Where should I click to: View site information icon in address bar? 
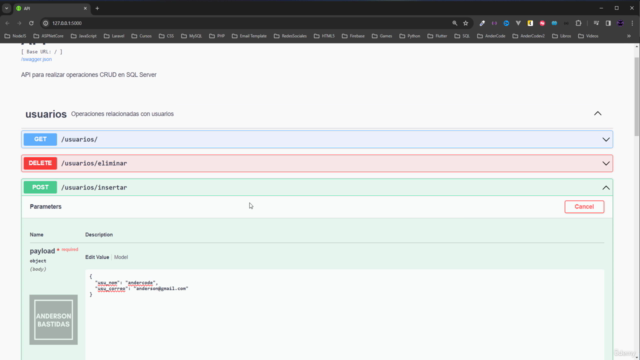[x=46, y=23]
